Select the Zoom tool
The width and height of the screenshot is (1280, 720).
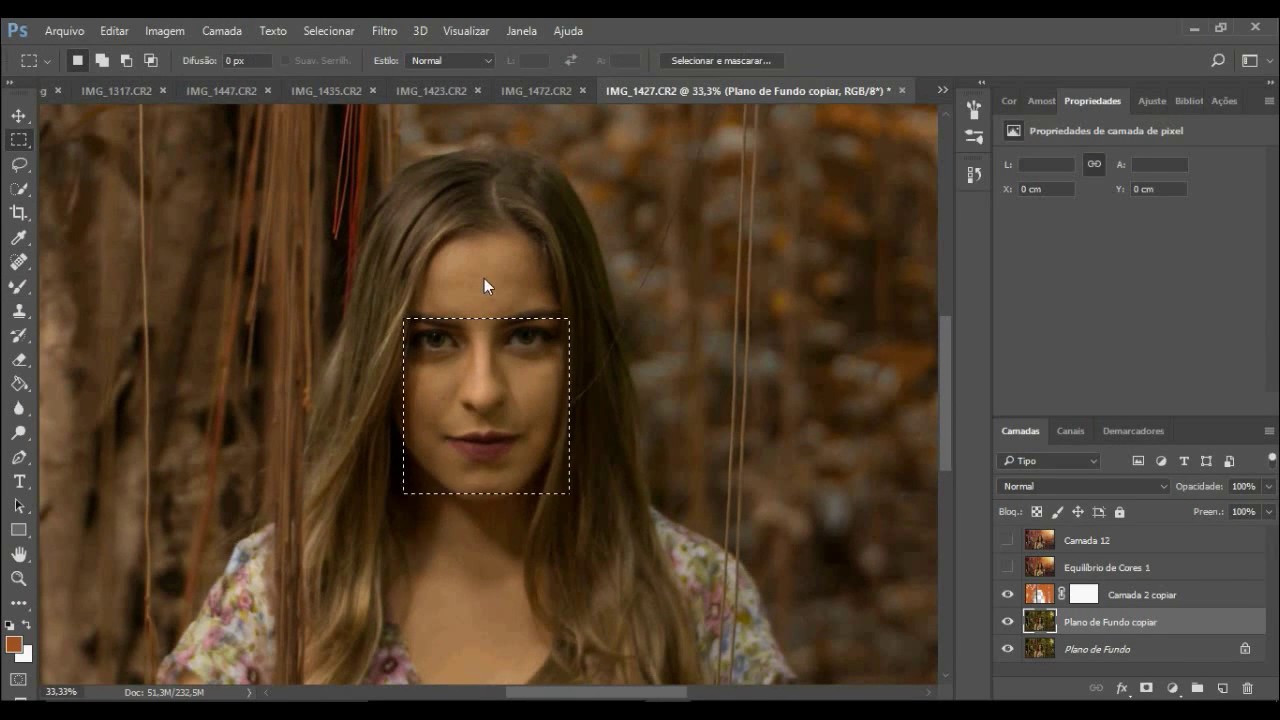coord(19,578)
